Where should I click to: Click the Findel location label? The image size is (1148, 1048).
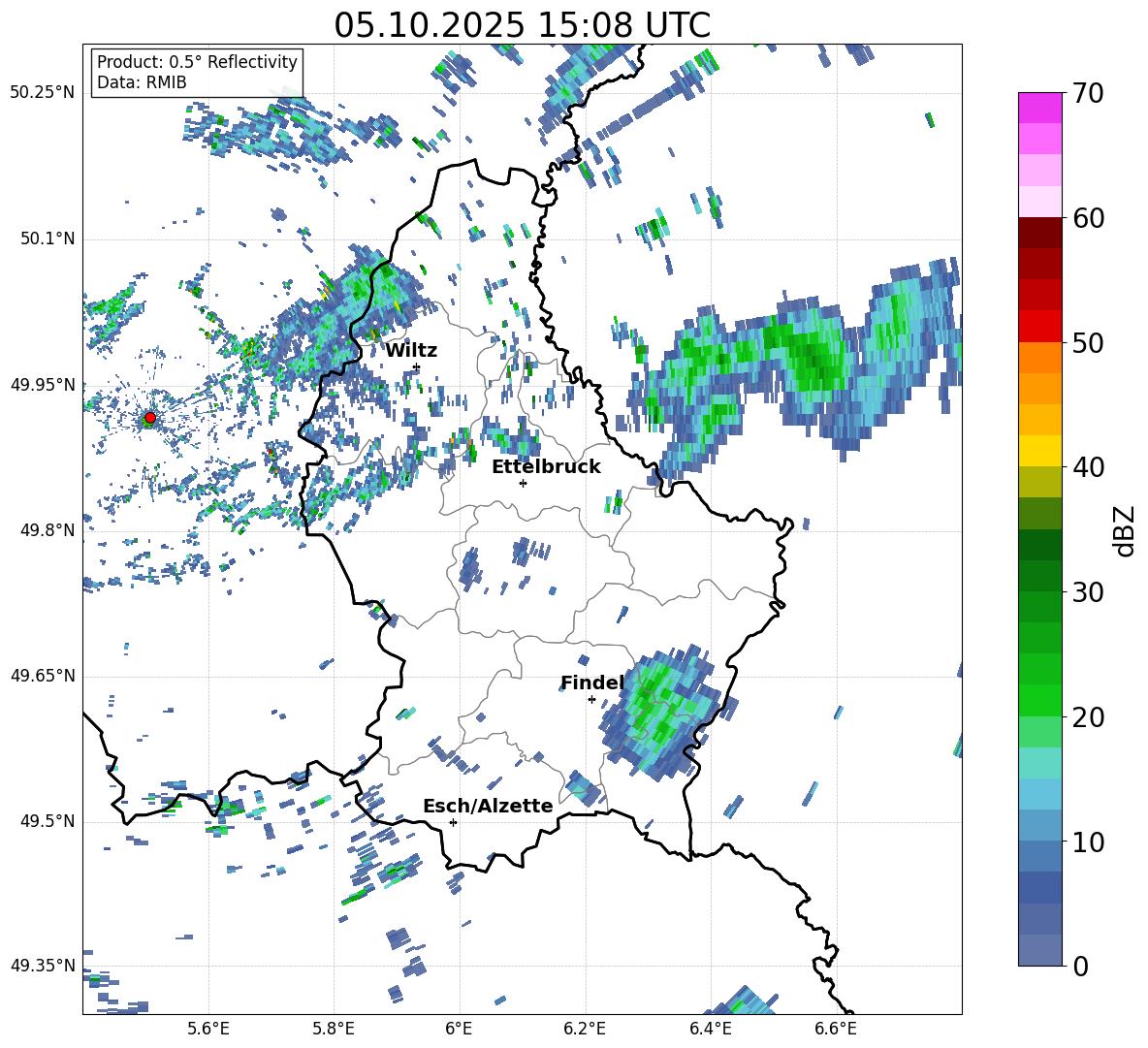pyautogui.click(x=591, y=683)
